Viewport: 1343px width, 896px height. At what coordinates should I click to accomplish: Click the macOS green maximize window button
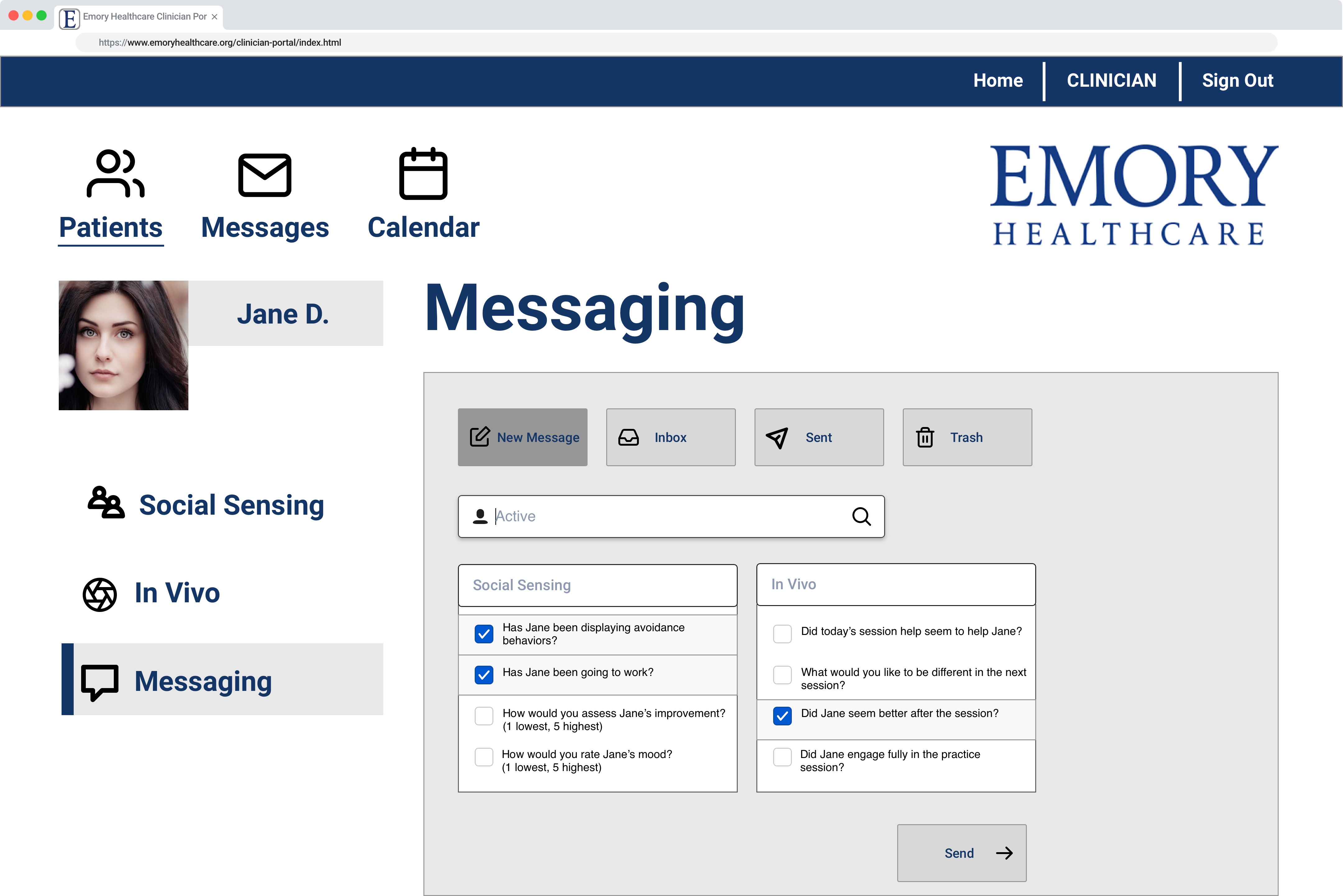(42, 16)
